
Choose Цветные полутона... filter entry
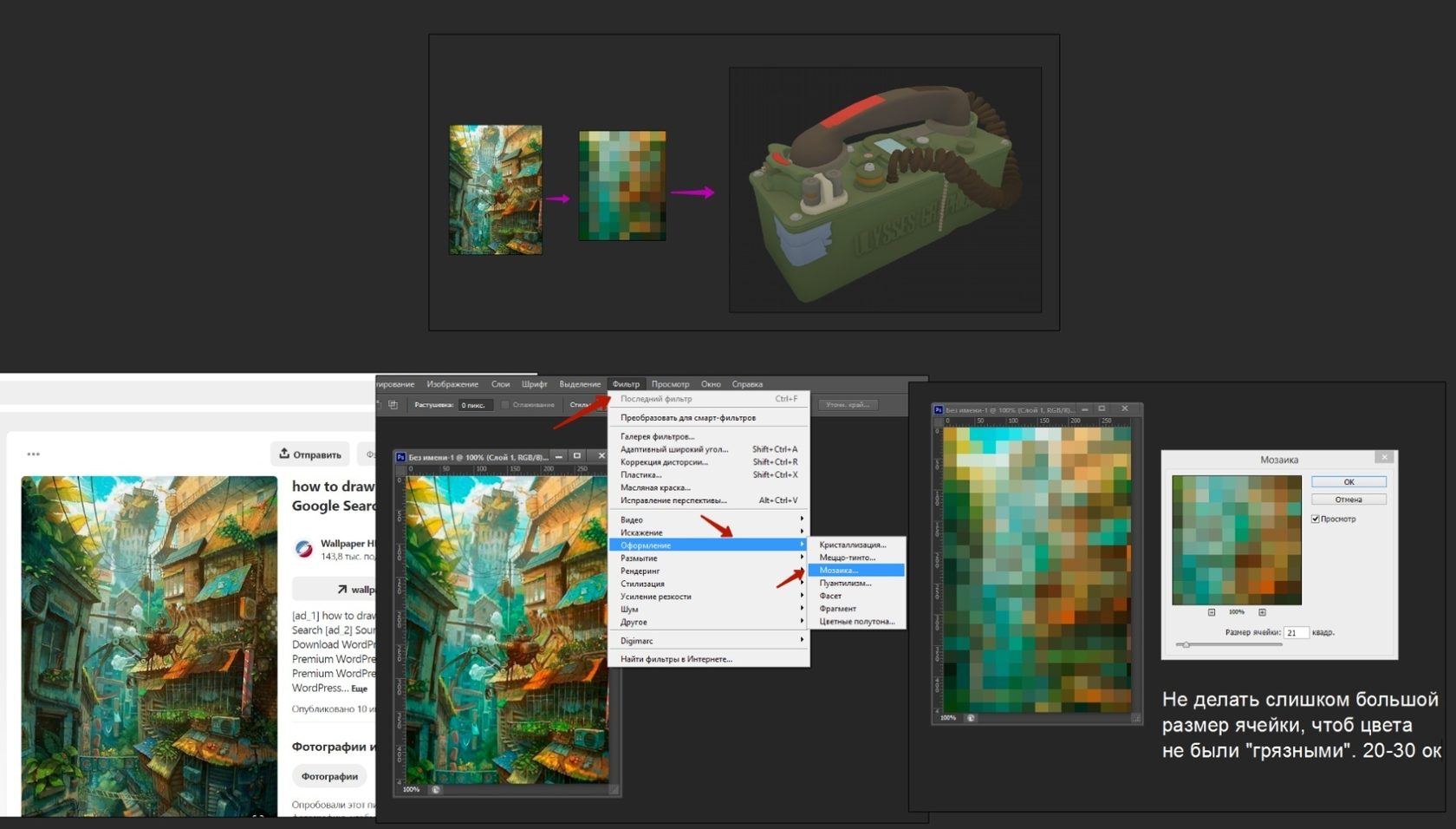[x=856, y=622]
